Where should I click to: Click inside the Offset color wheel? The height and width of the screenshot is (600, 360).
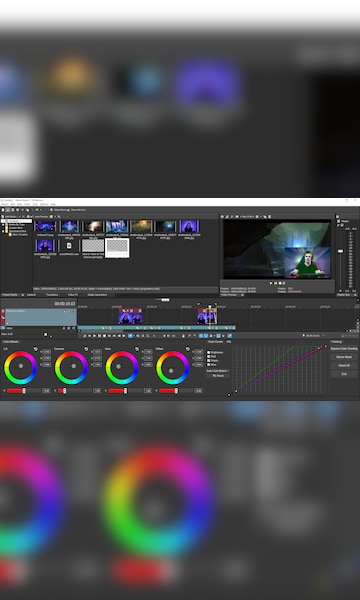point(173,368)
